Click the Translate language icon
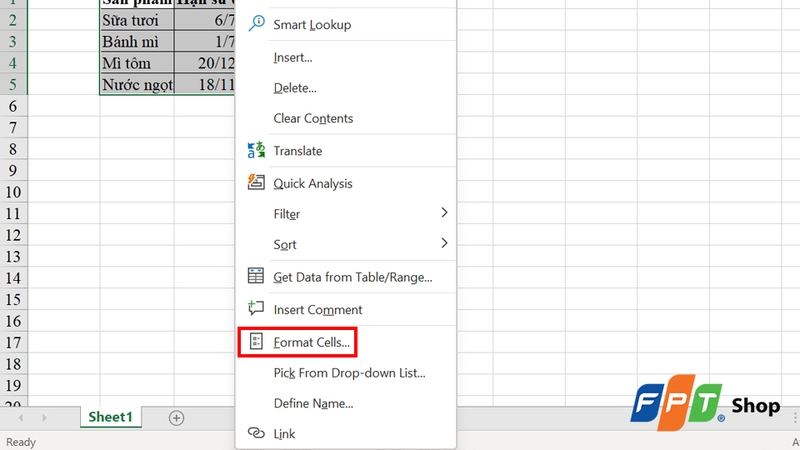 pos(256,151)
